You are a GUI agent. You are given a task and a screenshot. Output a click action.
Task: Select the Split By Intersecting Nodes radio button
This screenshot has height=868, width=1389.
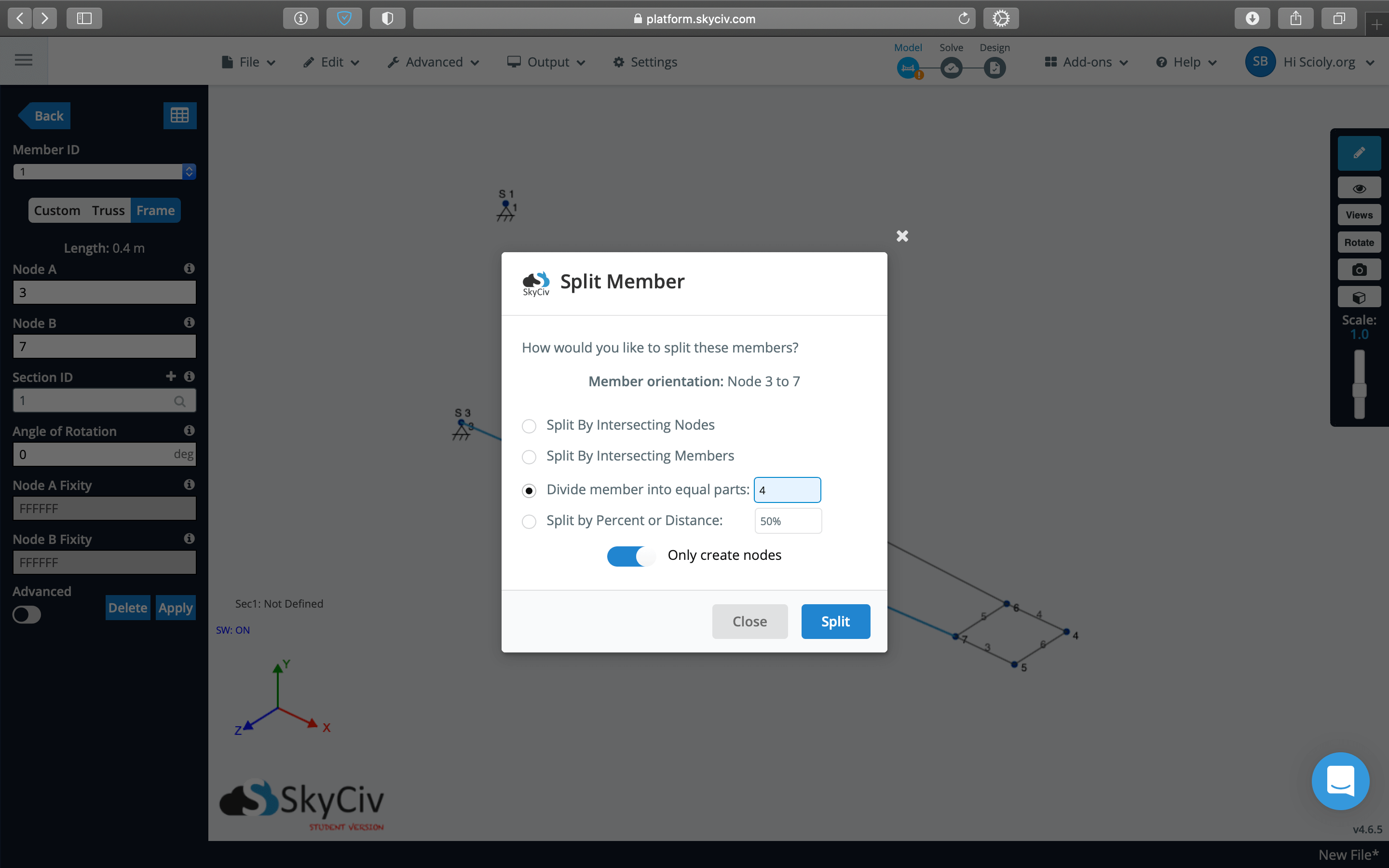(528, 425)
